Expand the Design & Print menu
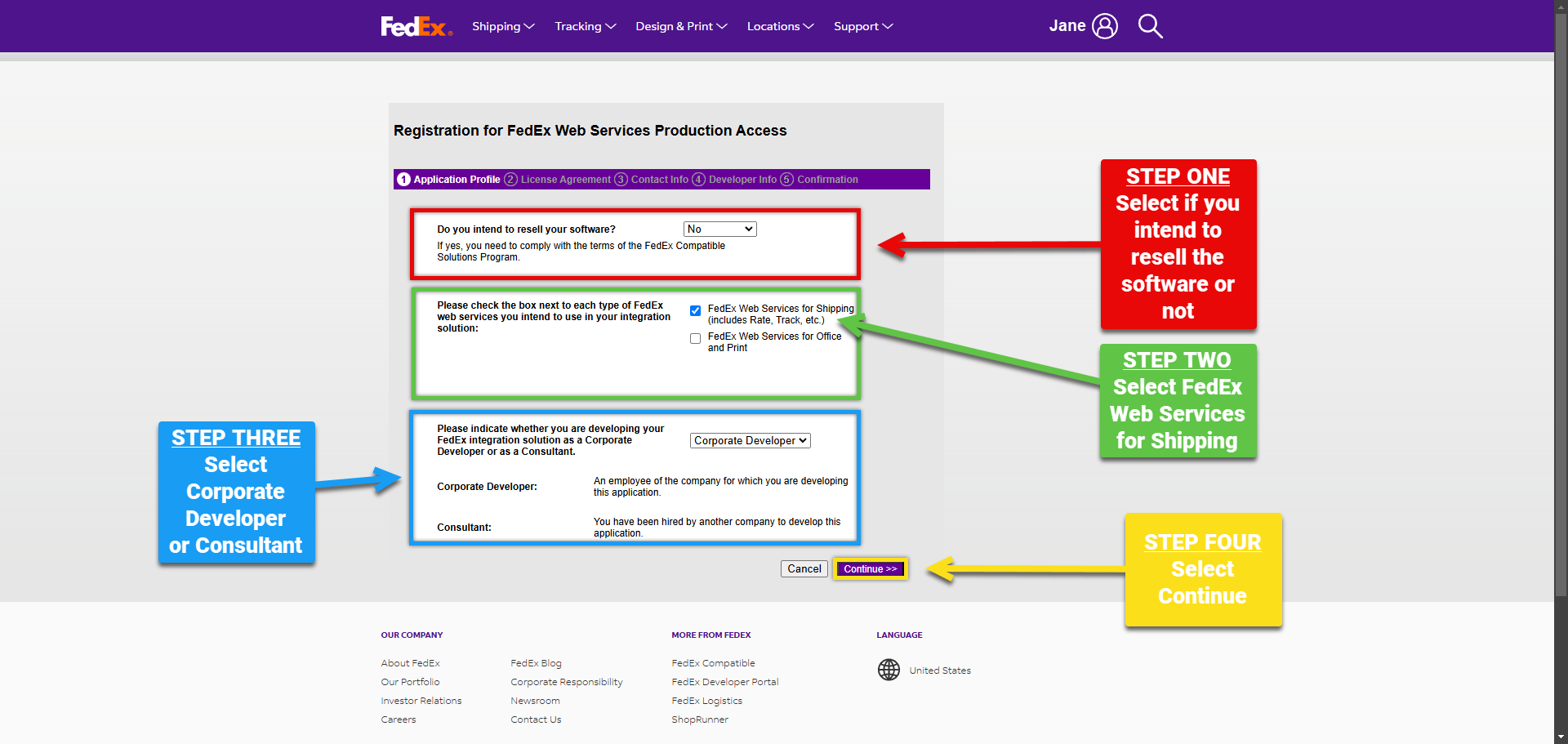This screenshot has width=1568, height=744. [x=681, y=26]
